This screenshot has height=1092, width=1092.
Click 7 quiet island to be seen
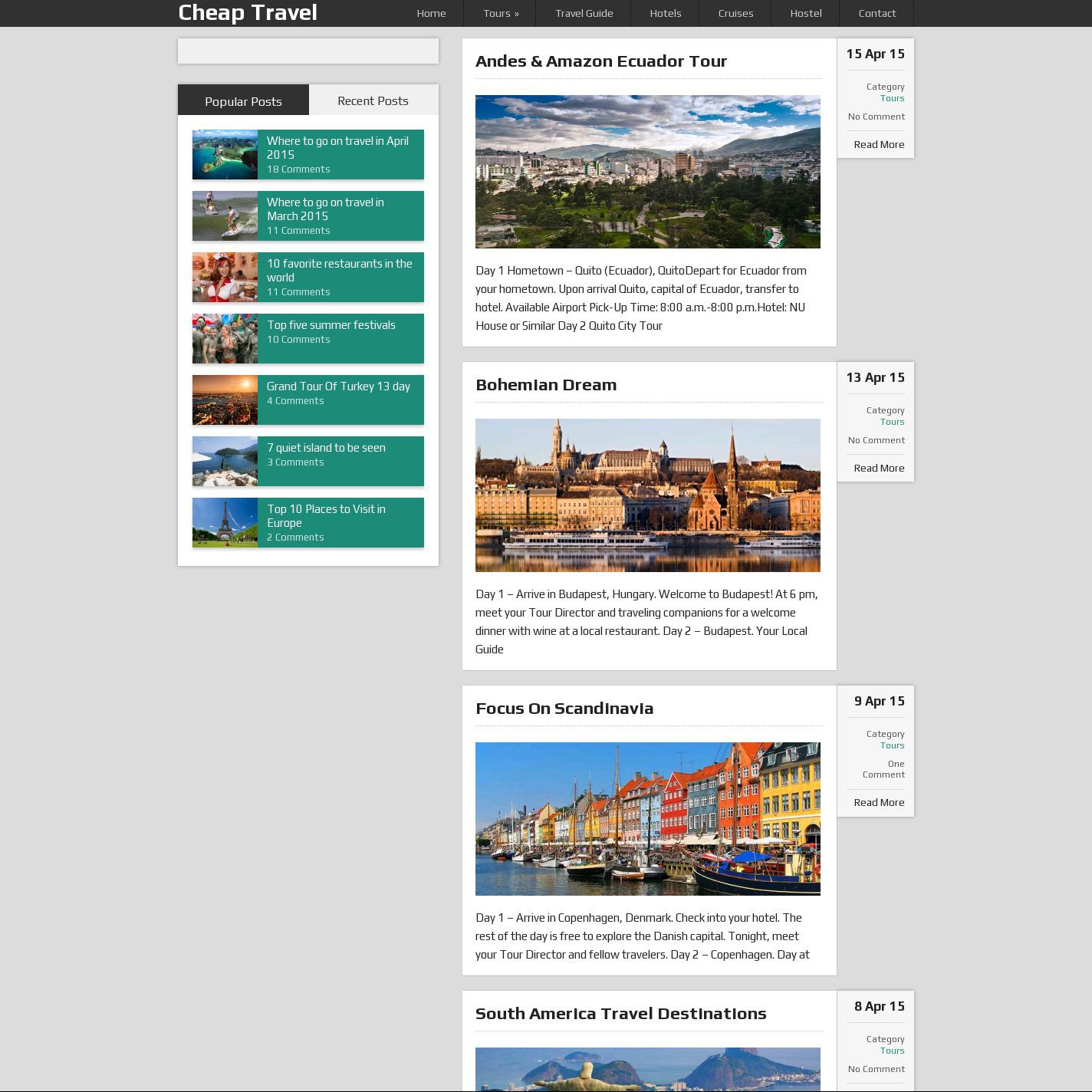click(326, 448)
